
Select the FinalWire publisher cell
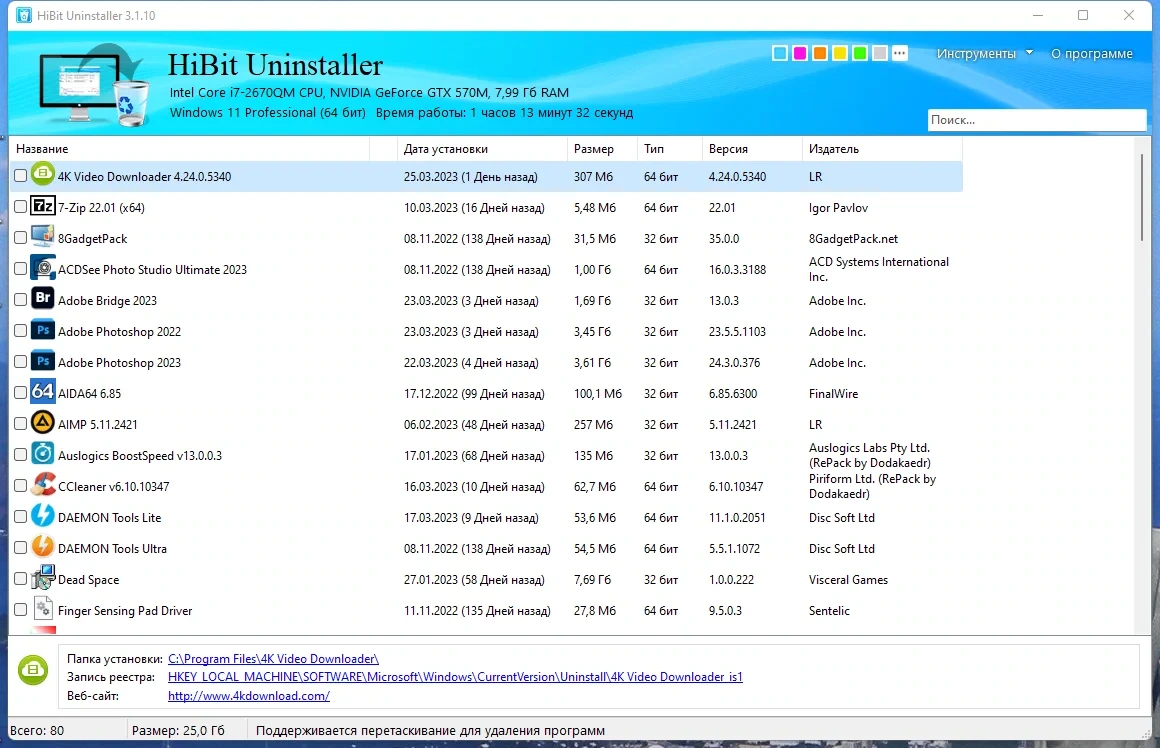(x=833, y=394)
